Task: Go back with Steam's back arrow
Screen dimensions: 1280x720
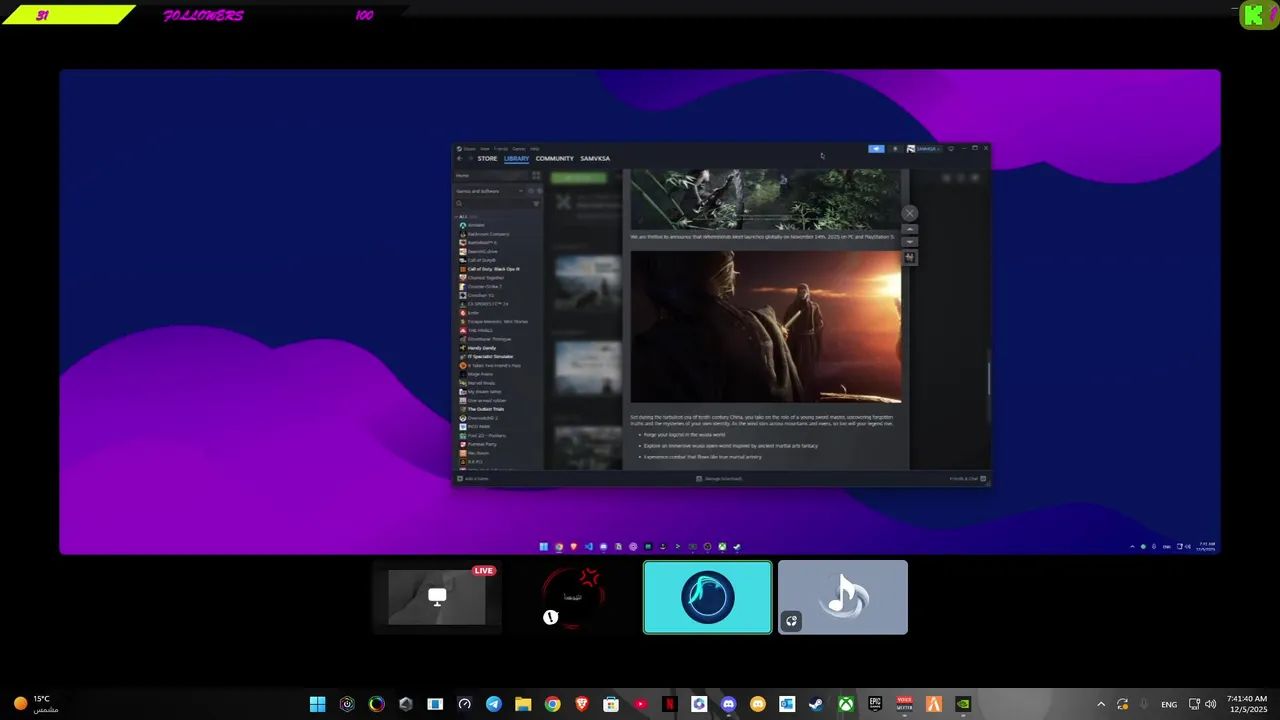Action: (459, 158)
